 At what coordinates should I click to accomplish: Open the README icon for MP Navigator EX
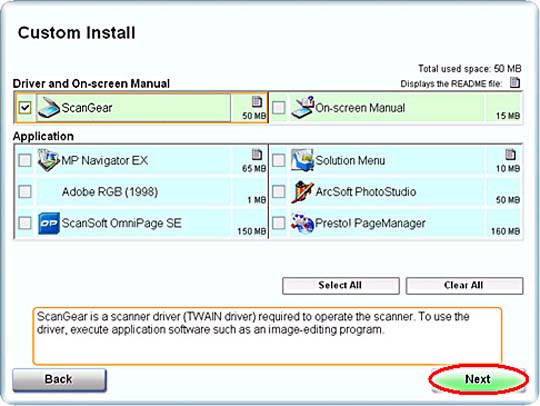pyautogui.click(x=257, y=155)
